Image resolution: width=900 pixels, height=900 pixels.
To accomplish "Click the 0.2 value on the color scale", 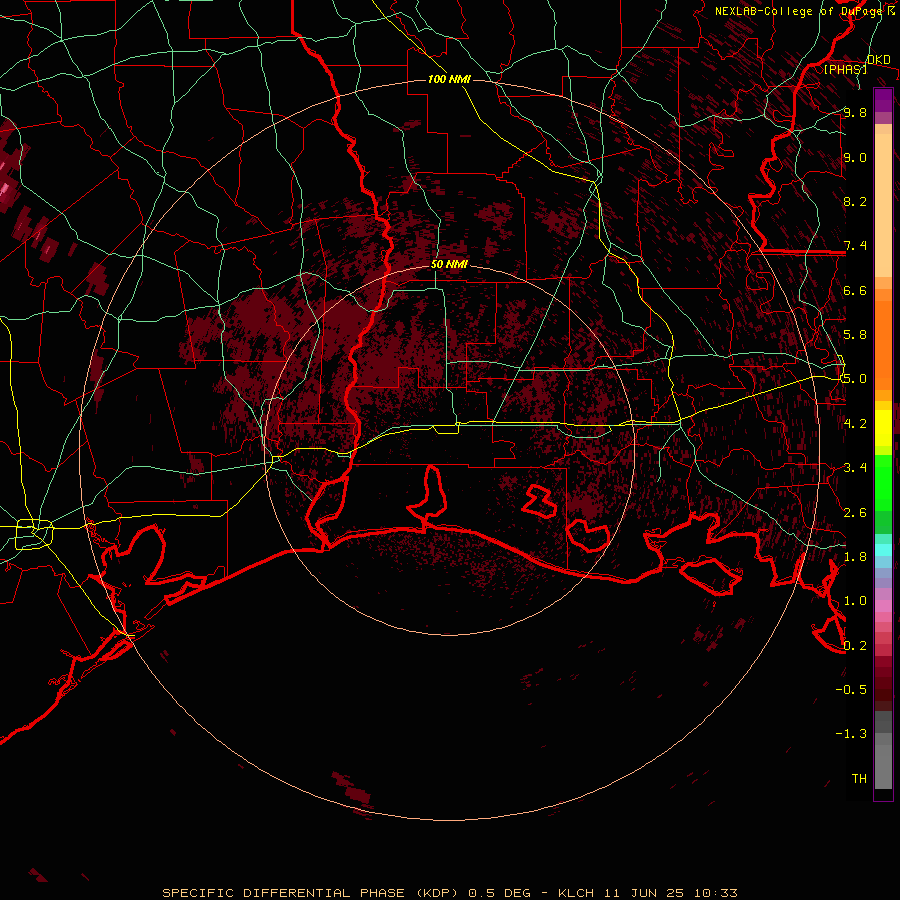I will pyautogui.click(x=855, y=645).
